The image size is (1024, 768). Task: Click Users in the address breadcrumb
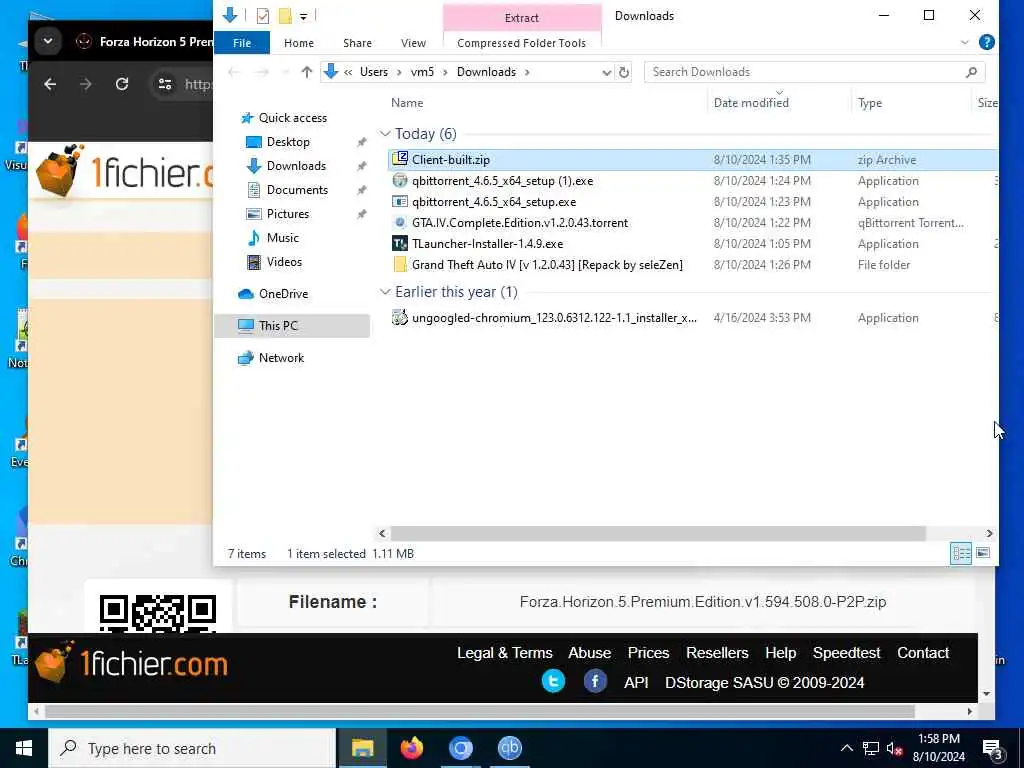pos(374,72)
